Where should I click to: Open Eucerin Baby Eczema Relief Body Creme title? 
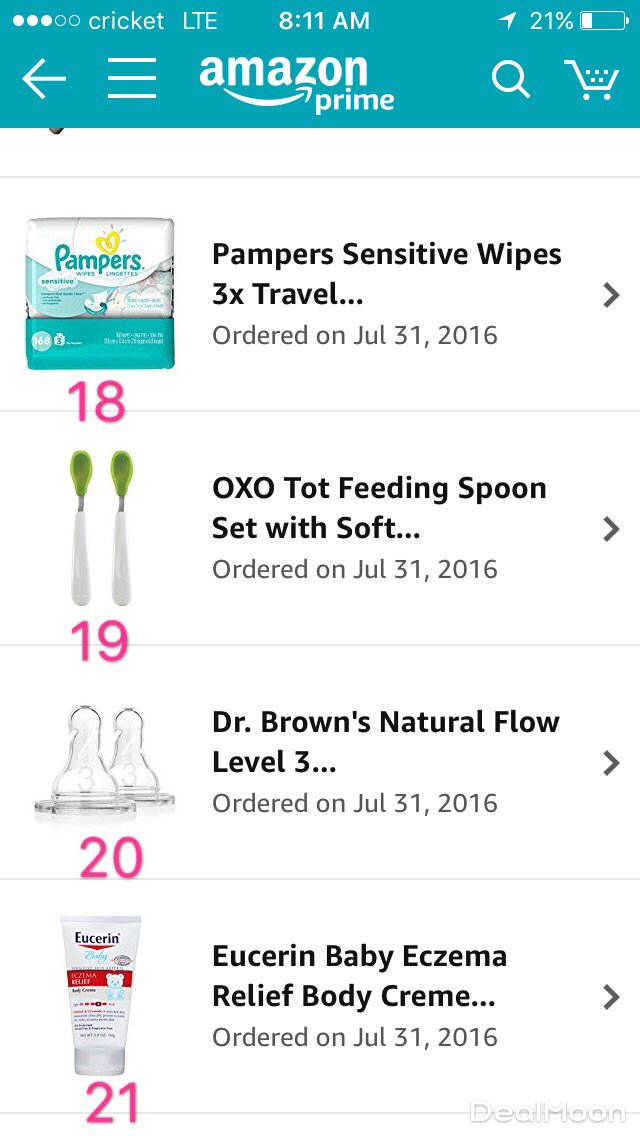(359, 976)
